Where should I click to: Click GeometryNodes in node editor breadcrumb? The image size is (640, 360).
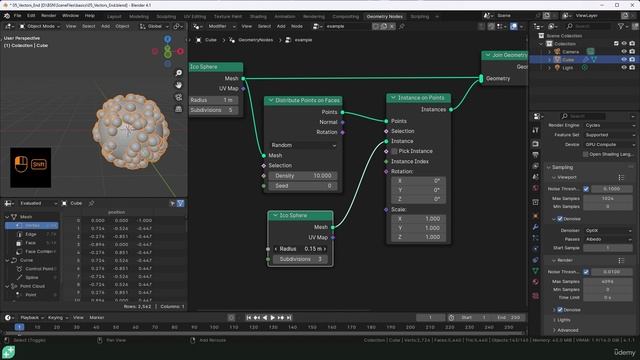click(256, 40)
